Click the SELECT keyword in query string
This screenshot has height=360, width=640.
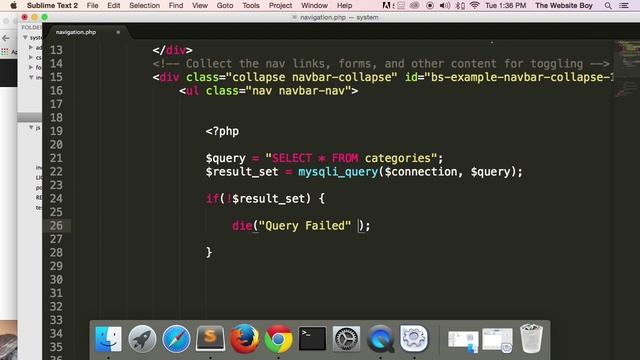click(x=292, y=158)
